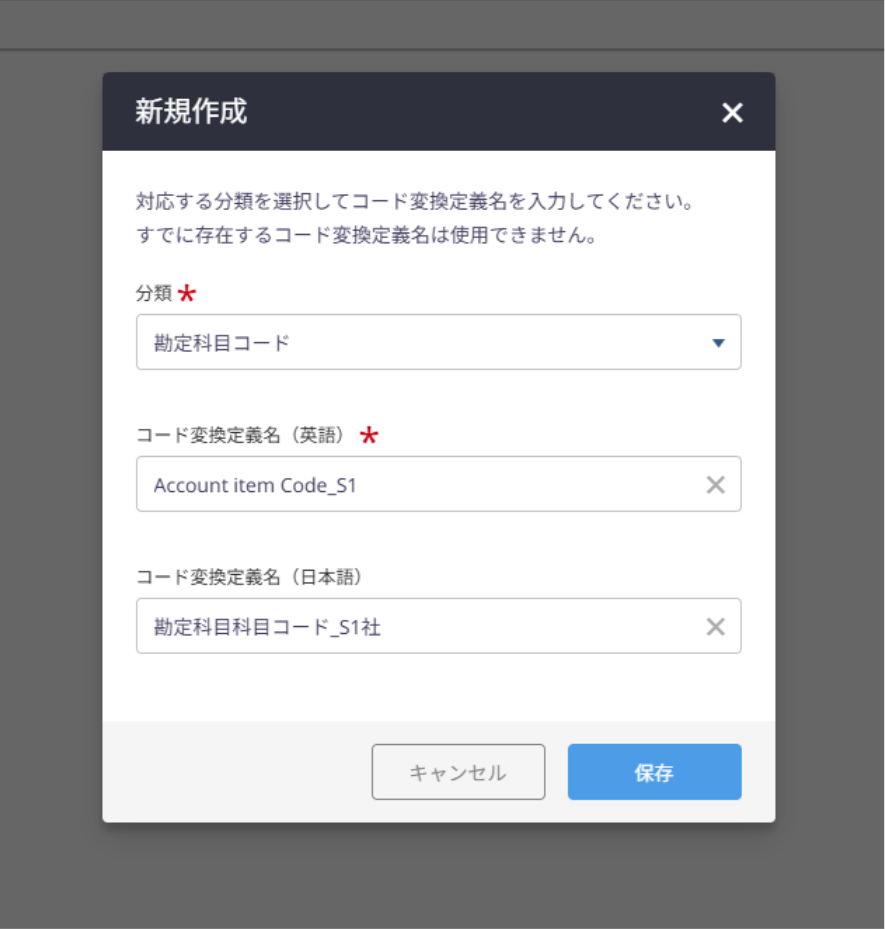This screenshot has height=929, width=885.
Task: Click the 新規作成 dialog title
Action: pyautogui.click(x=191, y=111)
